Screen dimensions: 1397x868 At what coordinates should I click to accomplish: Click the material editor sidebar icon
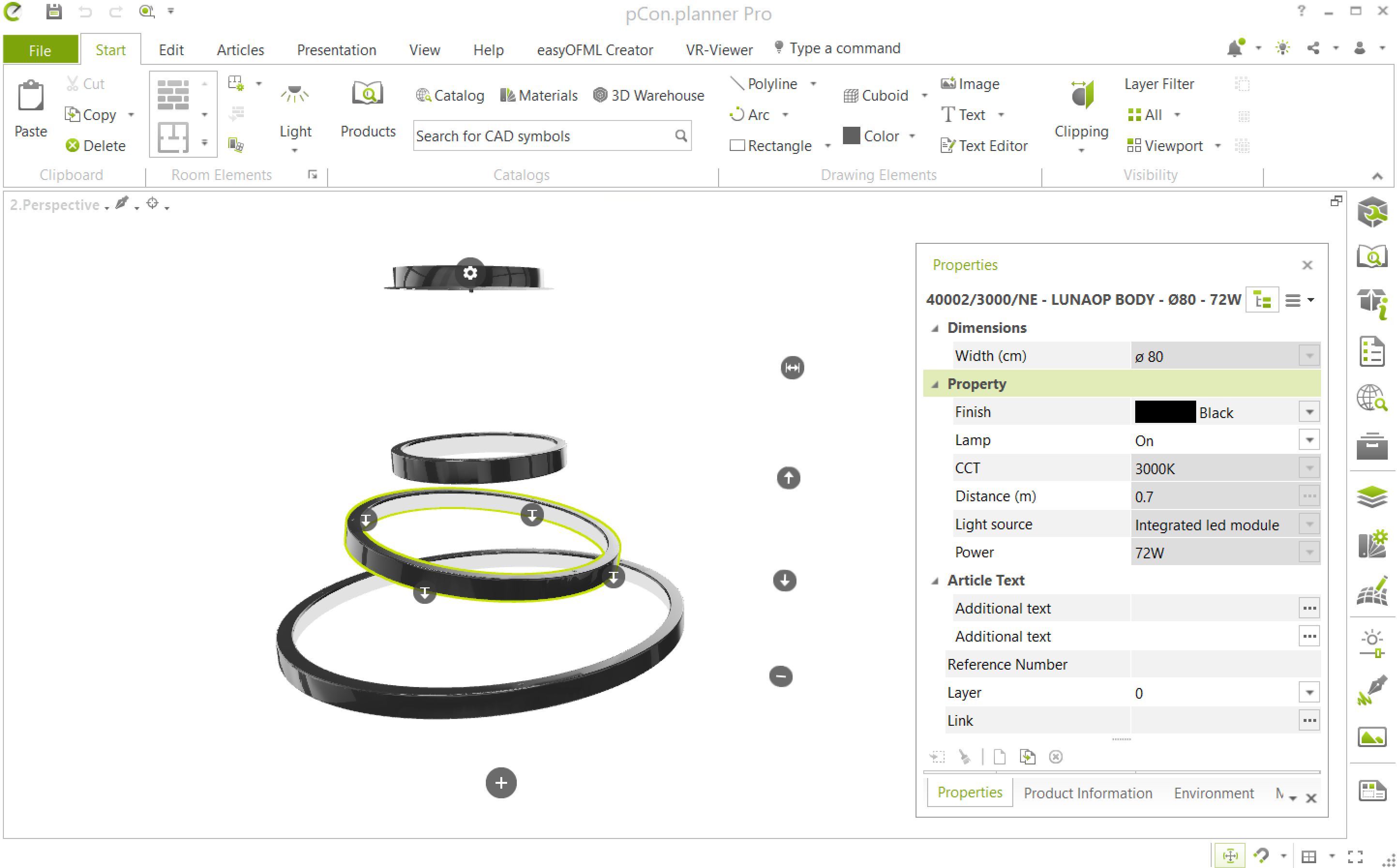click(x=1372, y=545)
